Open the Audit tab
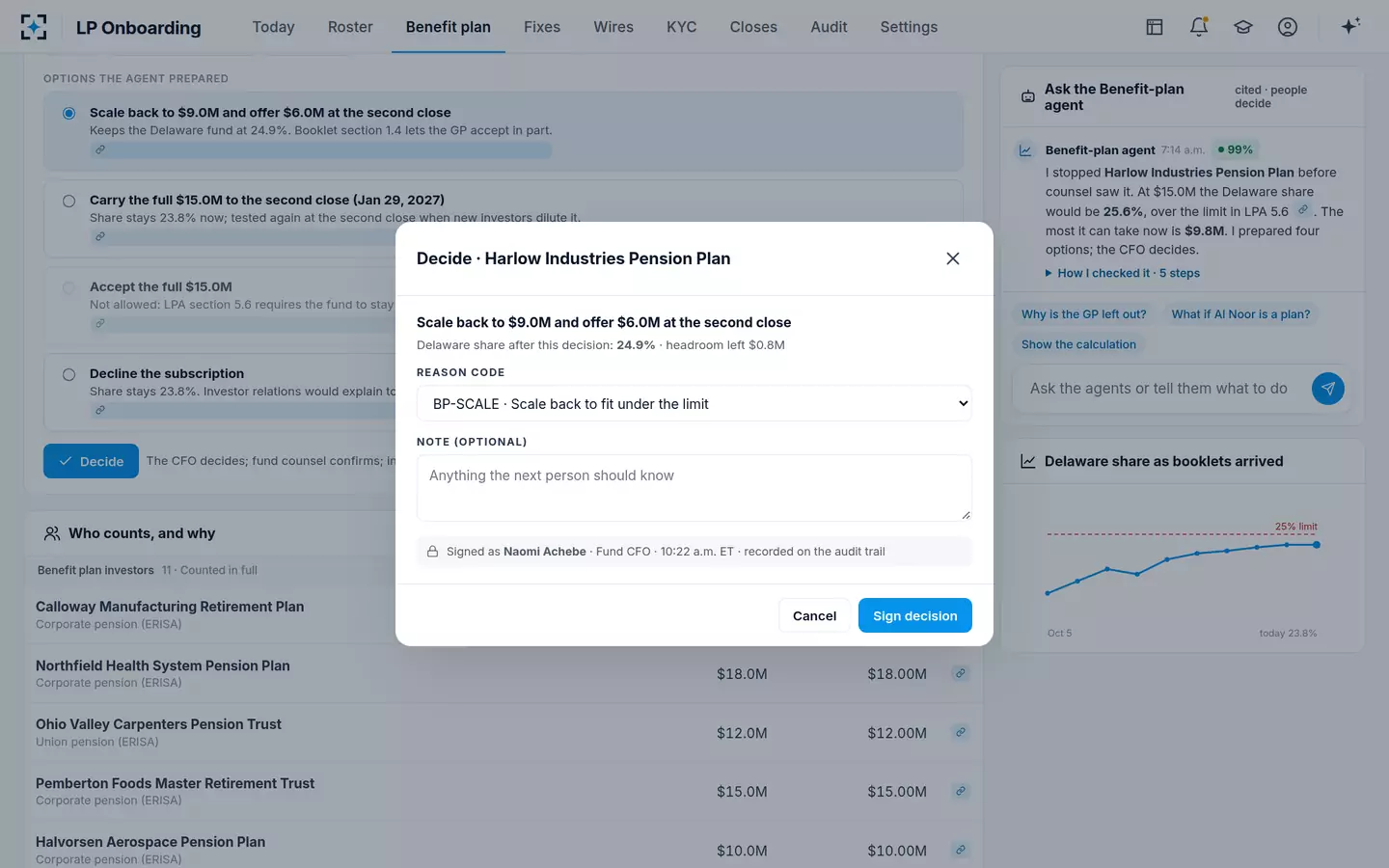 point(829,27)
